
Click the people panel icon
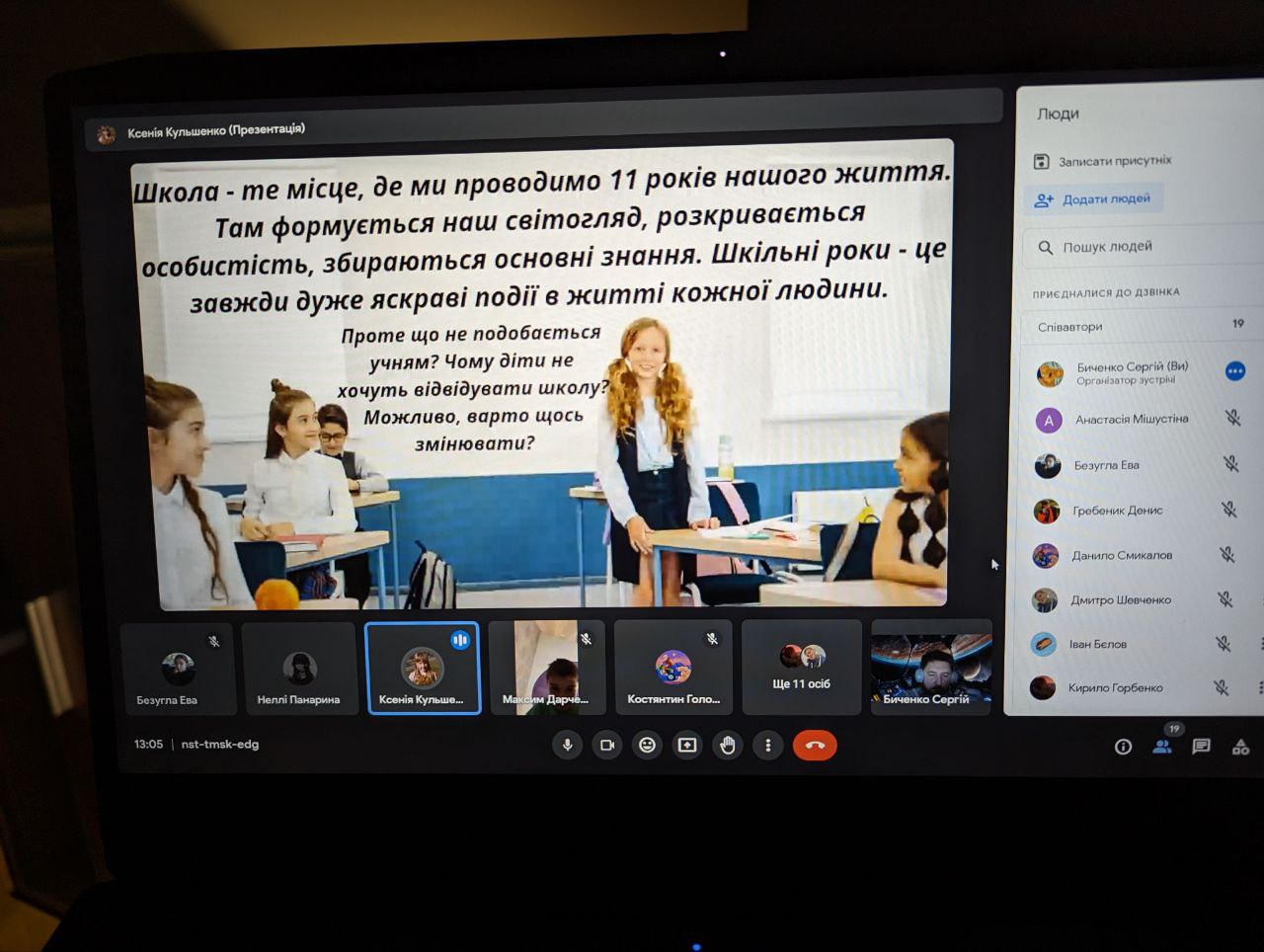click(1162, 747)
